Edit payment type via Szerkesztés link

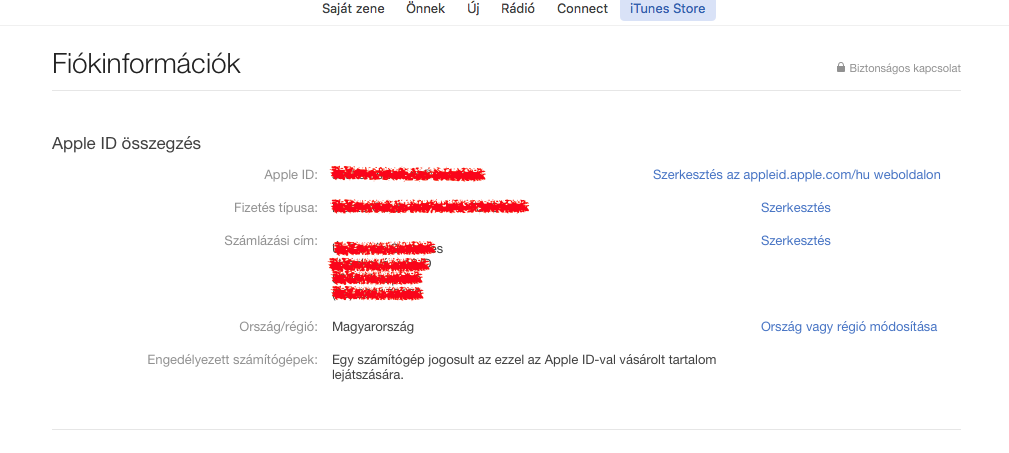(795, 207)
